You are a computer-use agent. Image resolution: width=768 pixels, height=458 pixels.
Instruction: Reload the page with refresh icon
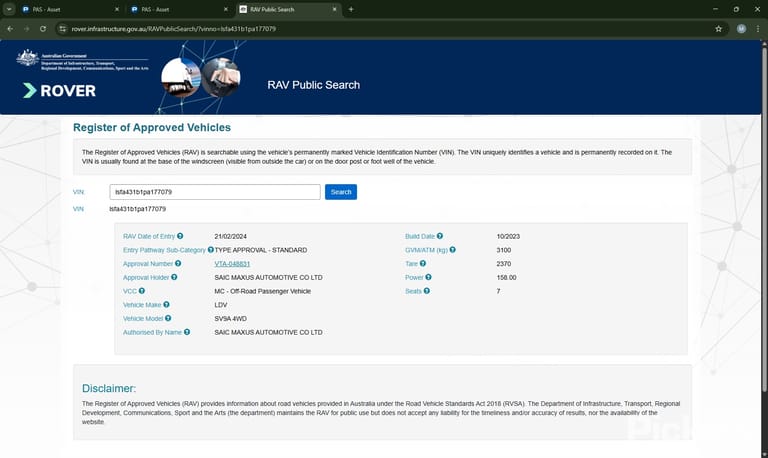(43, 29)
